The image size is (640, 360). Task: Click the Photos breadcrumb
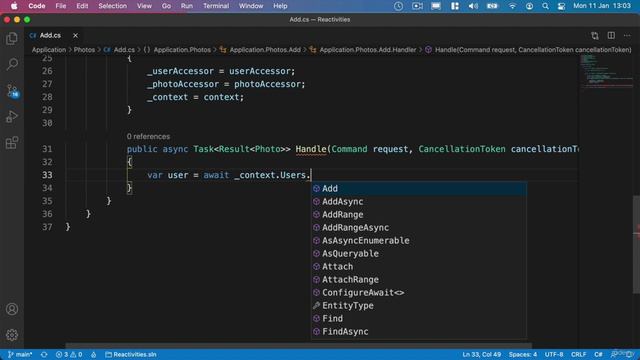[84, 50]
